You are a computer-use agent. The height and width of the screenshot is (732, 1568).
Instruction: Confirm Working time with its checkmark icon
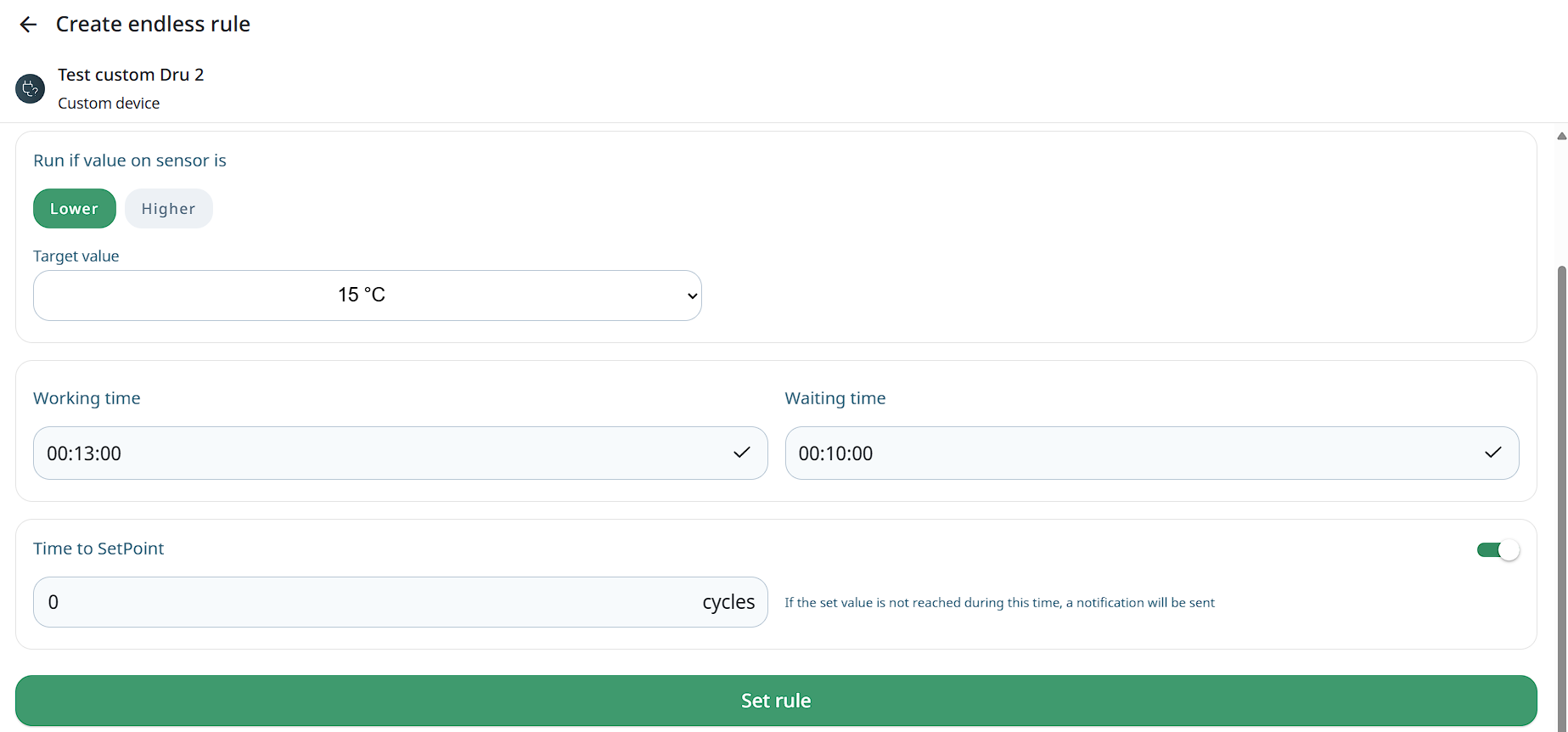[741, 453]
